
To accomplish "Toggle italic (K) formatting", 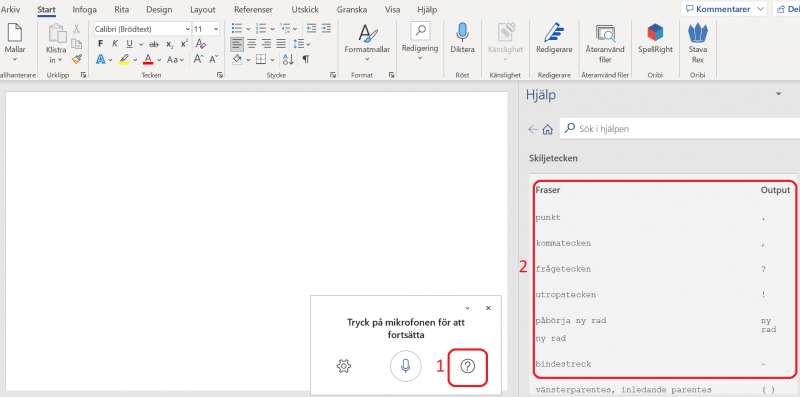I will [x=115, y=44].
